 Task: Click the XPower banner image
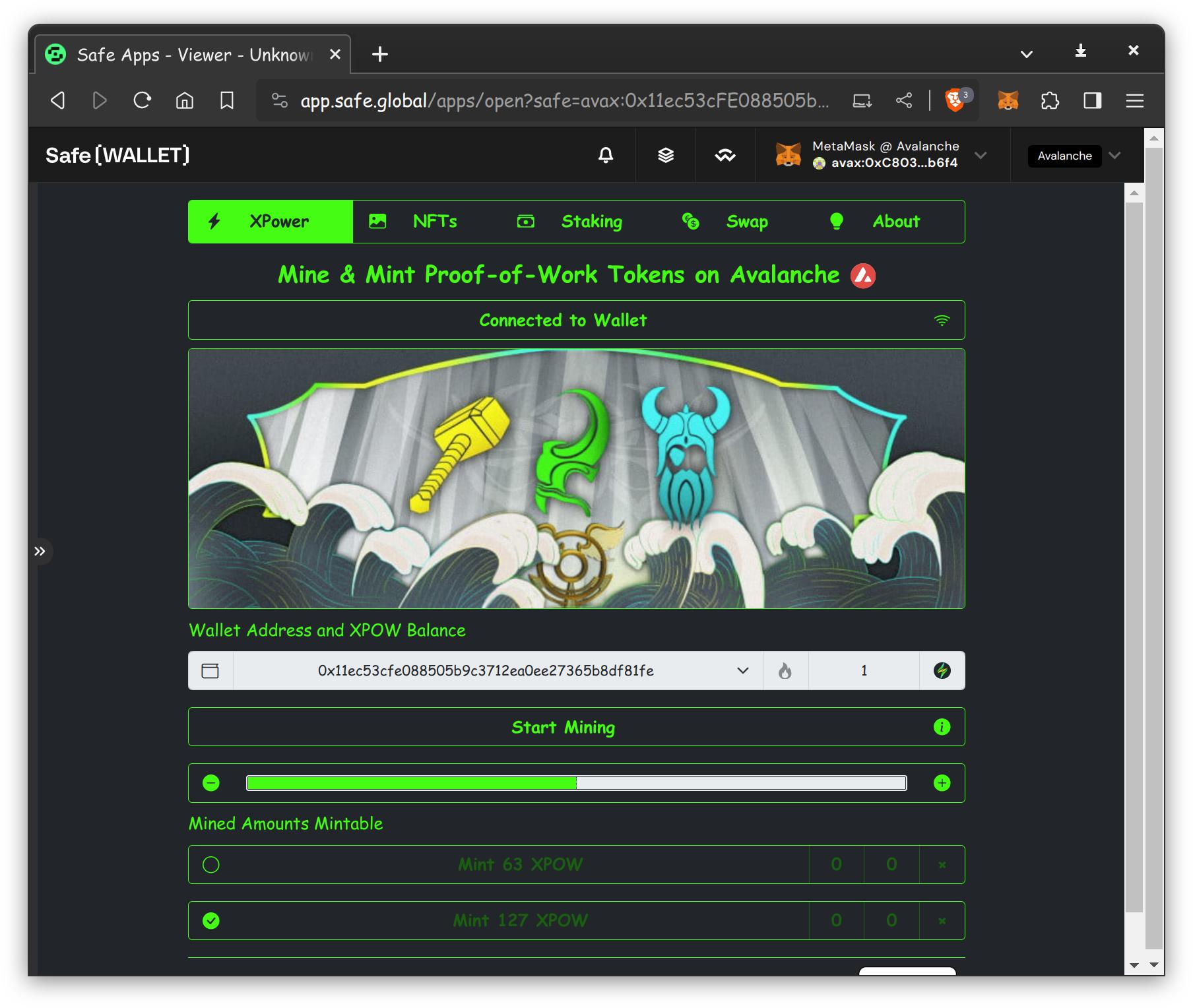point(576,478)
